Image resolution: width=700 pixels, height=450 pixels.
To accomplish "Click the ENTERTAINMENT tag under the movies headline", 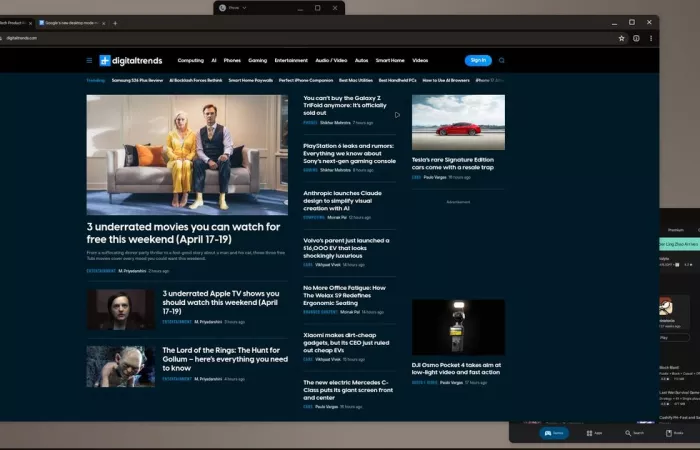I will pos(101,271).
